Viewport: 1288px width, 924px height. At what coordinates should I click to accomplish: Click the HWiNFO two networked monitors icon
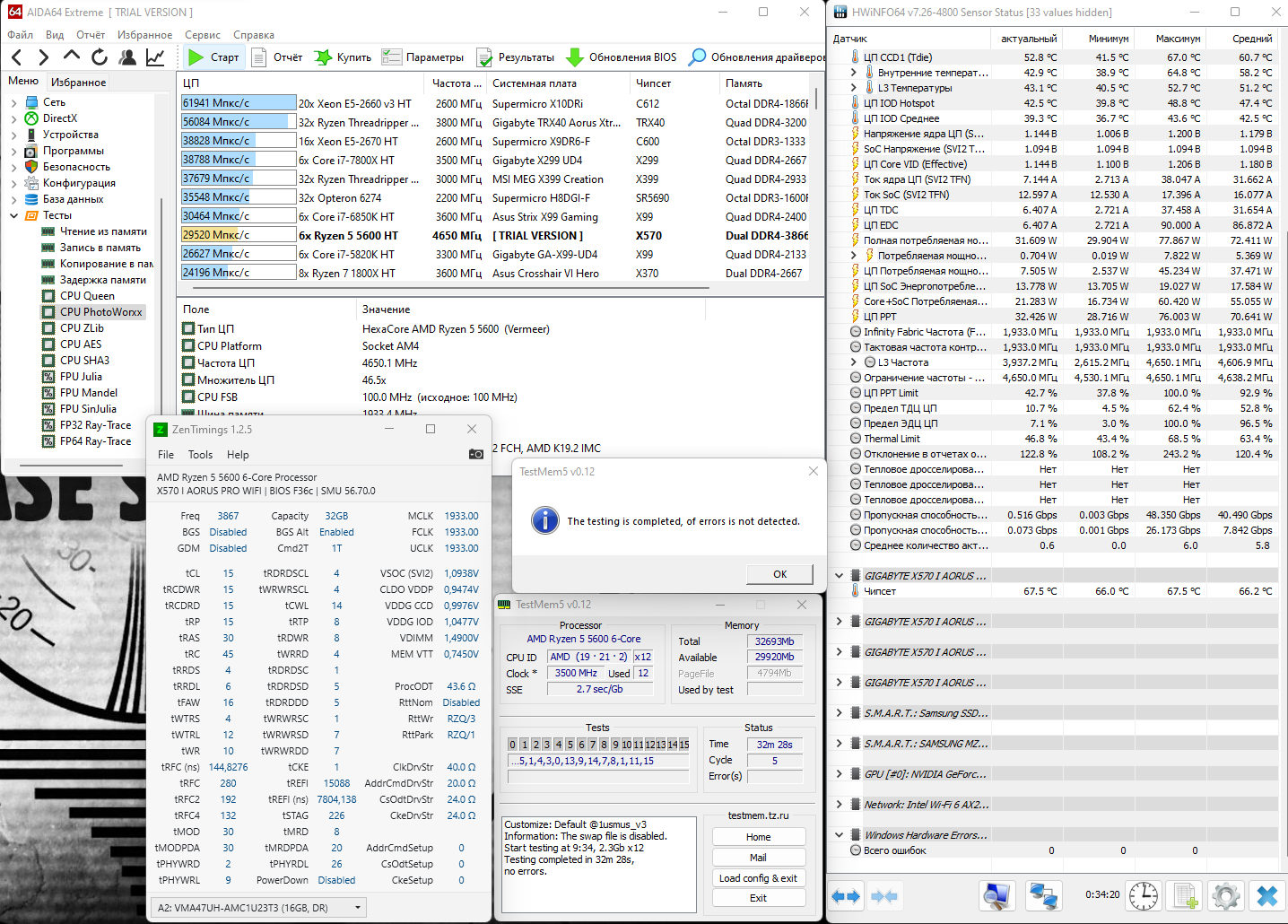[1043, 895]
